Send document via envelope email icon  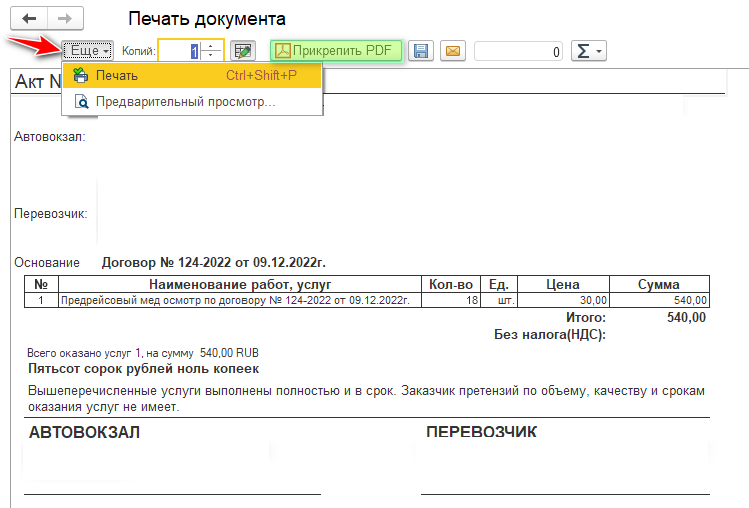pos(453,50)
